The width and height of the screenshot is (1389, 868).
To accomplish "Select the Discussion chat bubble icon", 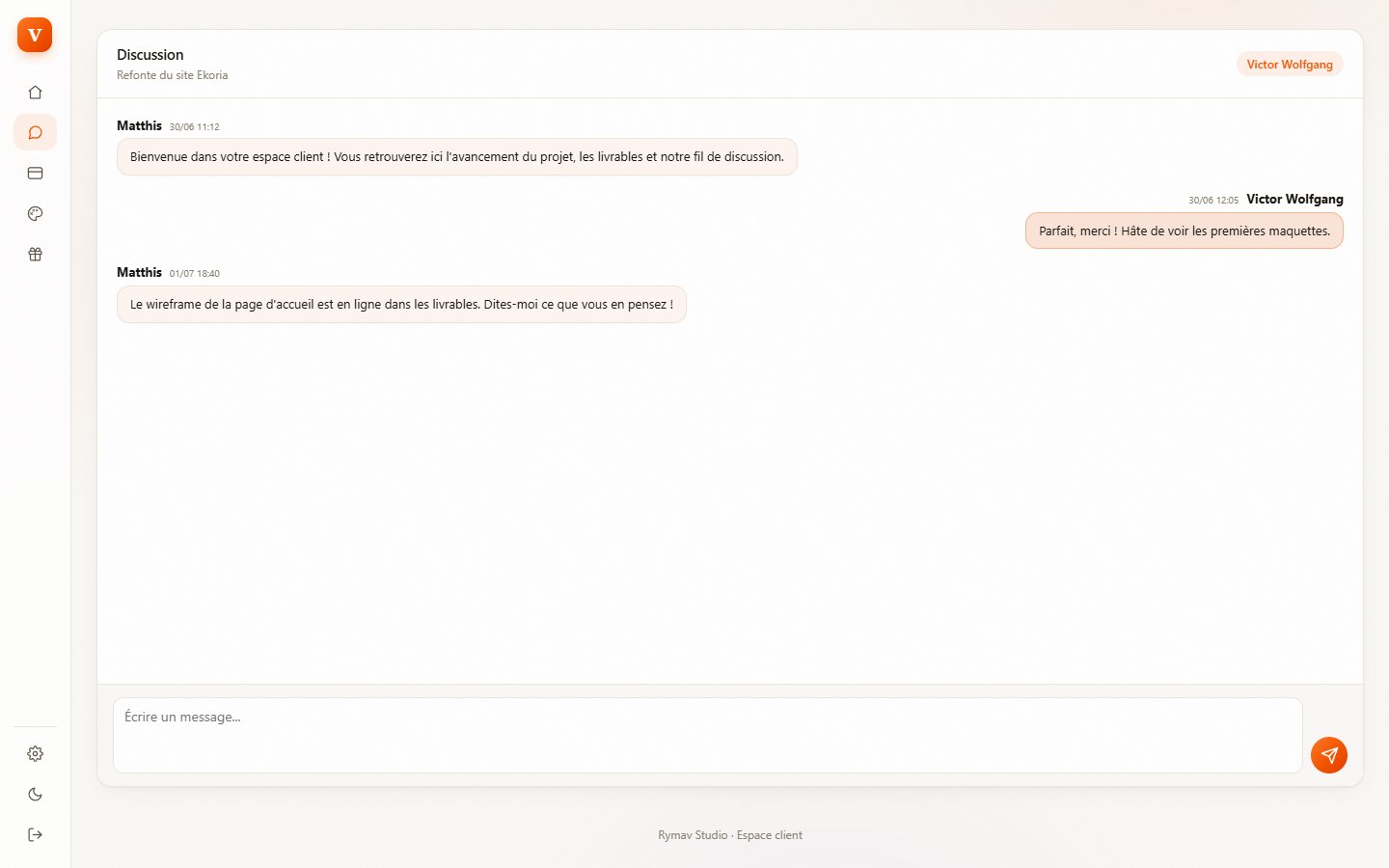I will click(35, 133).
